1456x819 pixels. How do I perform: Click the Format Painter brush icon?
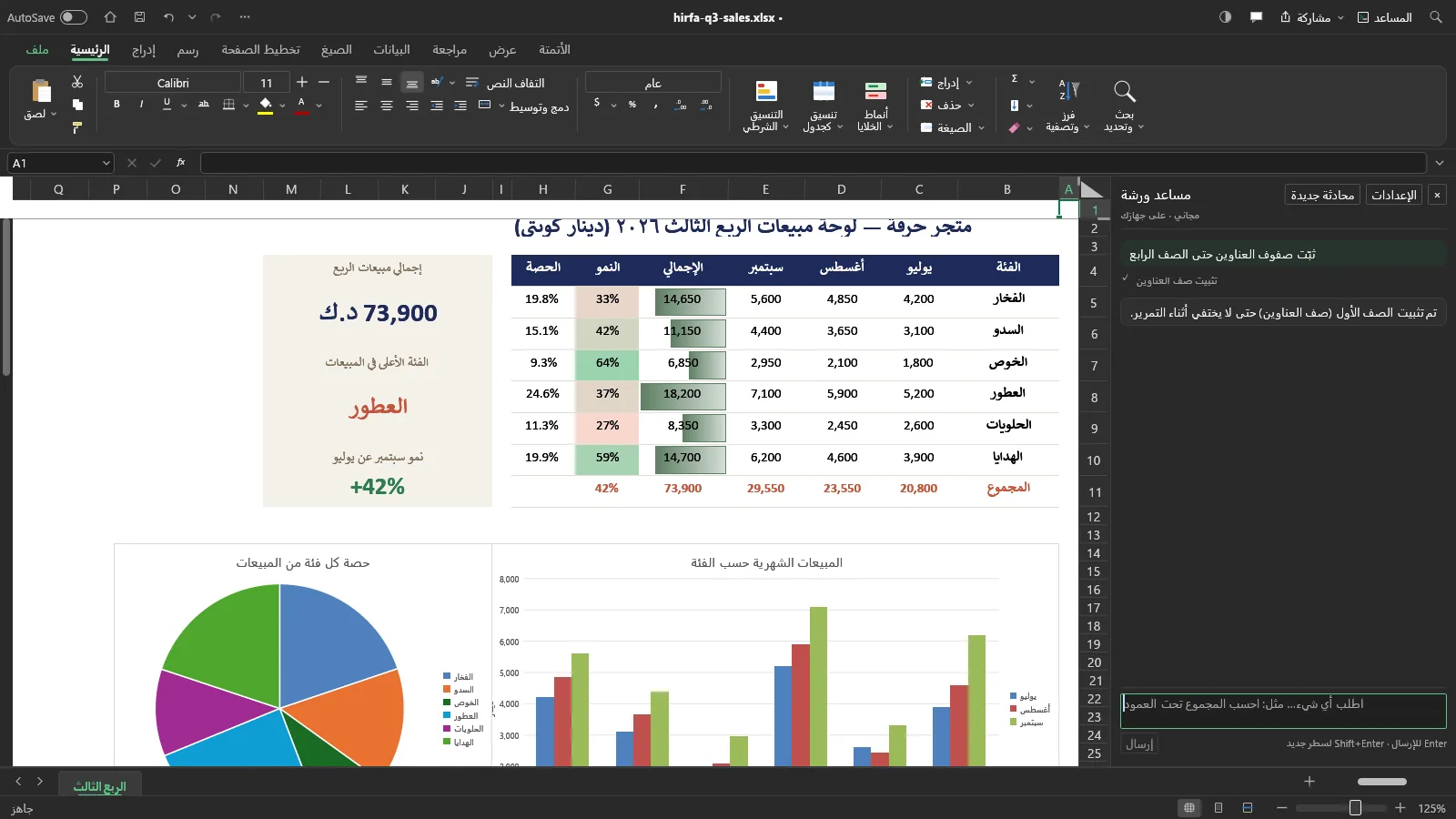click(x=77, y=127)
